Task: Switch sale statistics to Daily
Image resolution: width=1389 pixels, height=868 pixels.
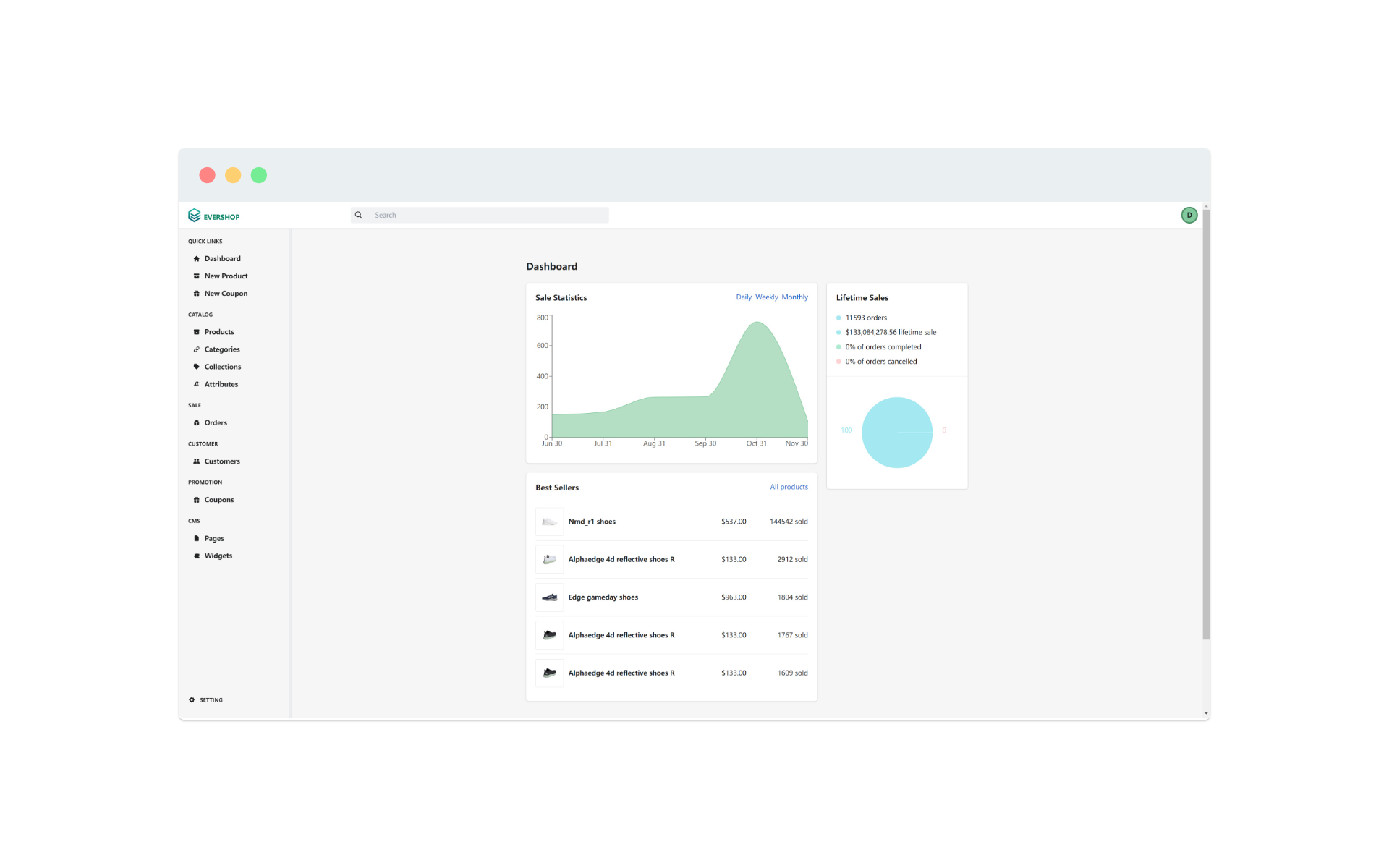Action: click(x=743, y=297)
